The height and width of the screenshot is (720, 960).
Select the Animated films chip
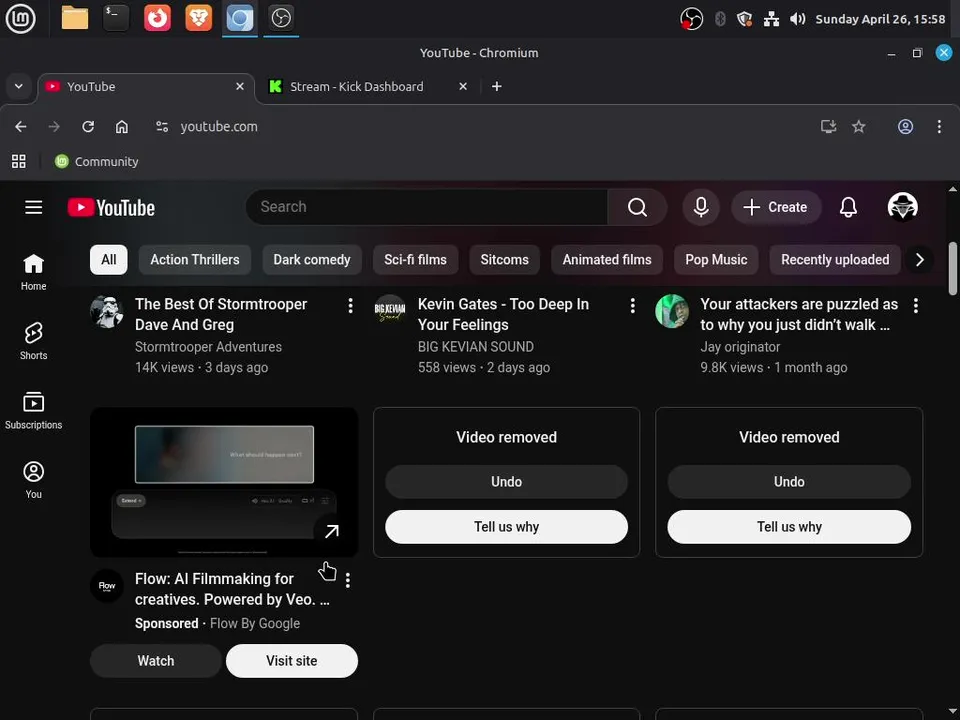click(607, 260)
